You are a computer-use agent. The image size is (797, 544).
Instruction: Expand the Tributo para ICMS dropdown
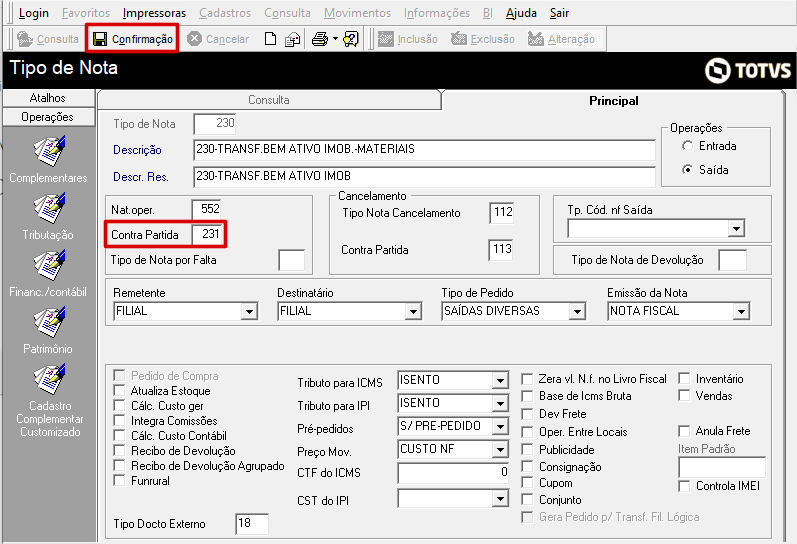(500, 380)
